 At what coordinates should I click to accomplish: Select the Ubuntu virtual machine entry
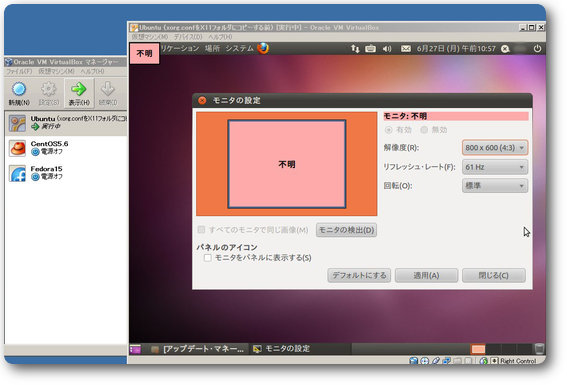coord(66,123)
